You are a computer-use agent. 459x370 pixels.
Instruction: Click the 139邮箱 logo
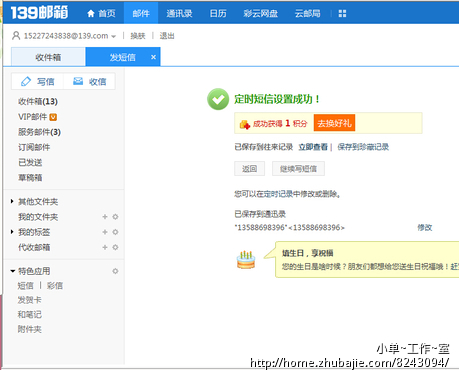(39, 13)
